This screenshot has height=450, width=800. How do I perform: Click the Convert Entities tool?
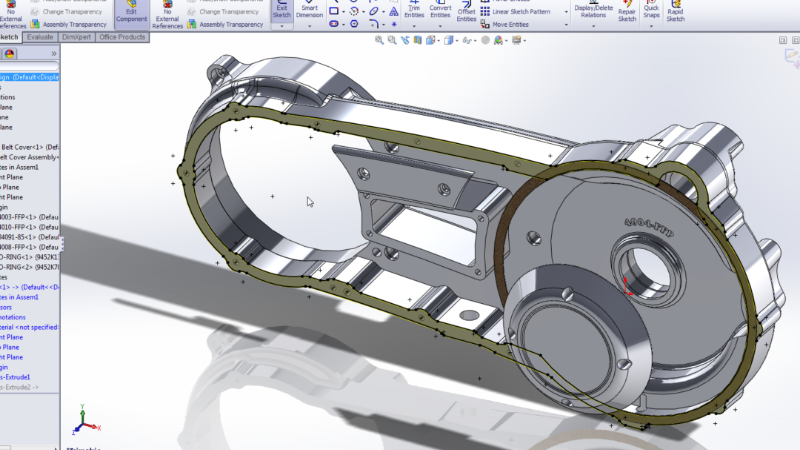tap(440, 11)
